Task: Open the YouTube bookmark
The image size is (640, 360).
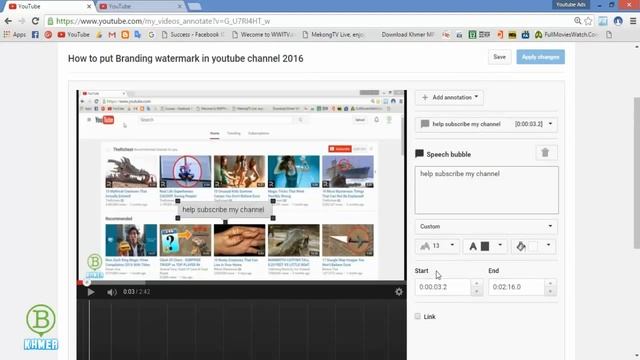Action: coord(73,35)
